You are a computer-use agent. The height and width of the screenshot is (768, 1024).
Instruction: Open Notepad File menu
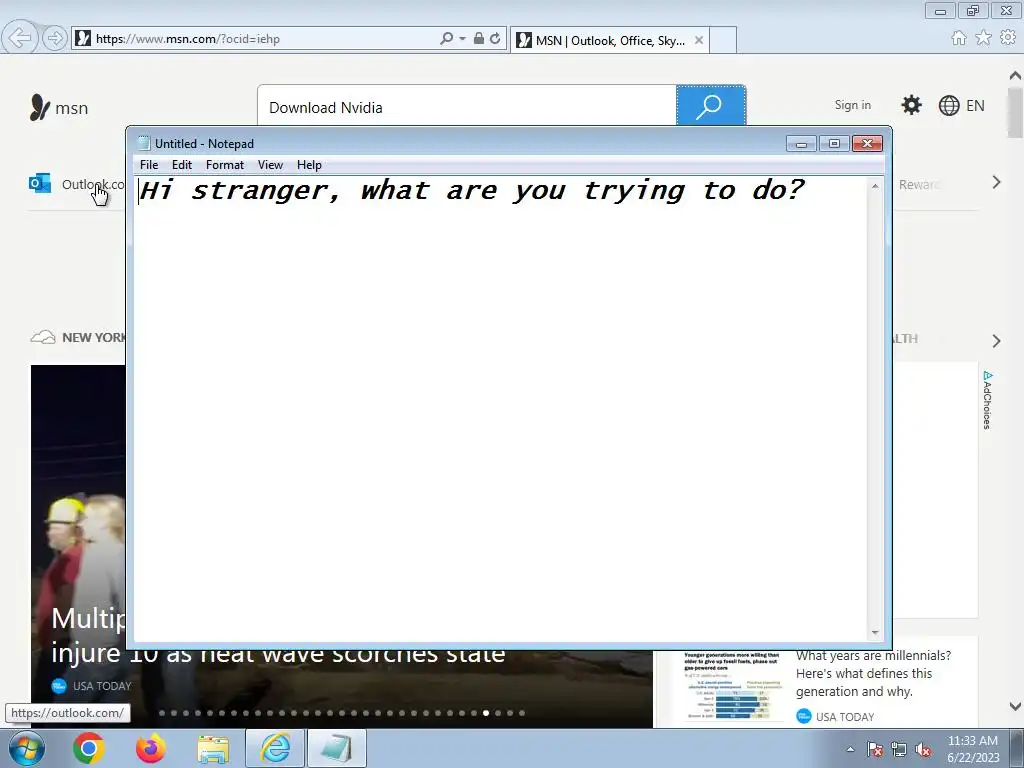tap(149, 165)
